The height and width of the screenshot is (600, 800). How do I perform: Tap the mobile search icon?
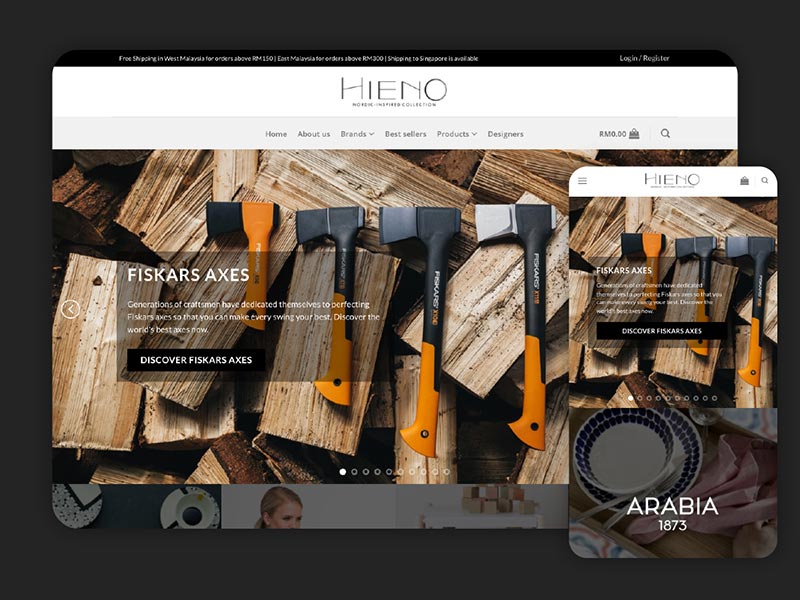(765, 180)
